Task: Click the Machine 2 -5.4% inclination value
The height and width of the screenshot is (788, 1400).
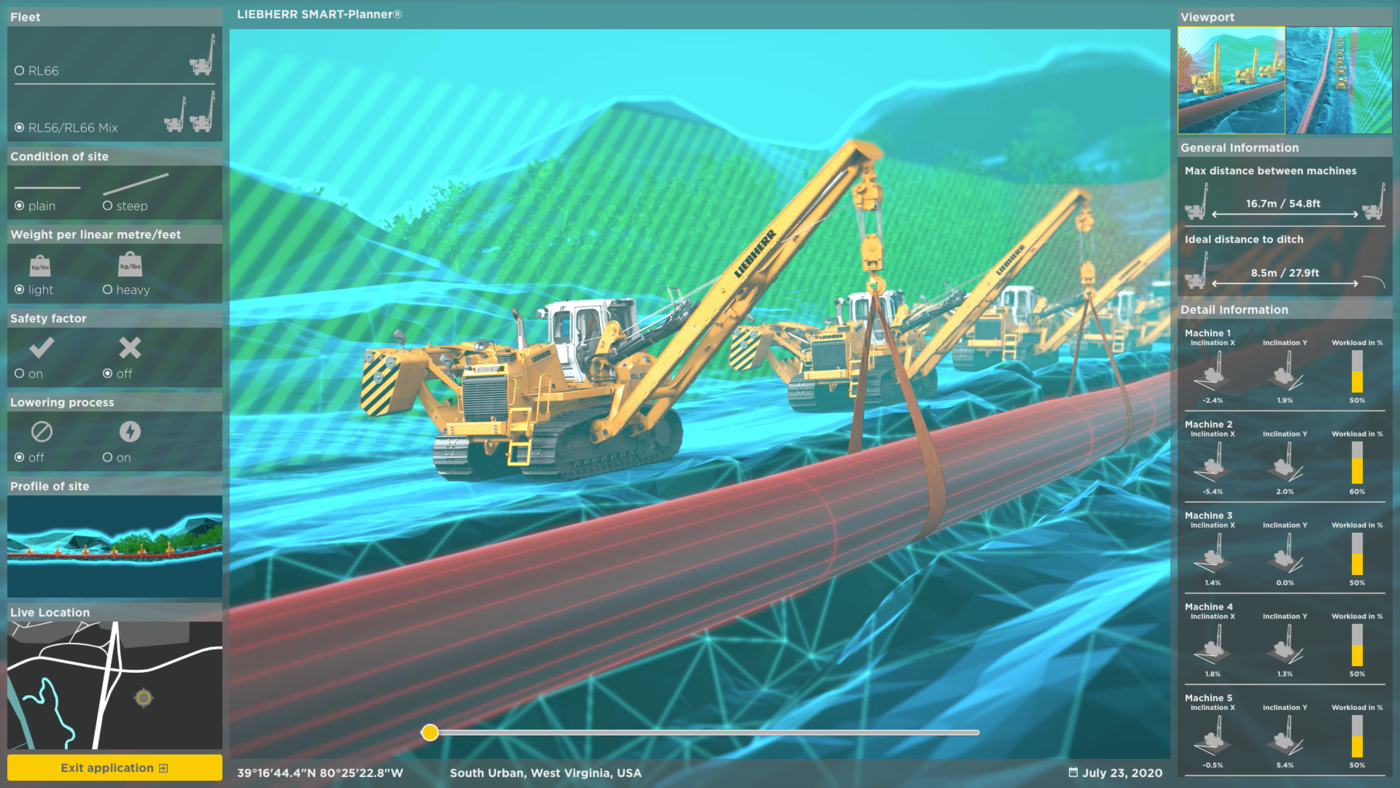Action: pyautogui.click(x=1212, y=492)
